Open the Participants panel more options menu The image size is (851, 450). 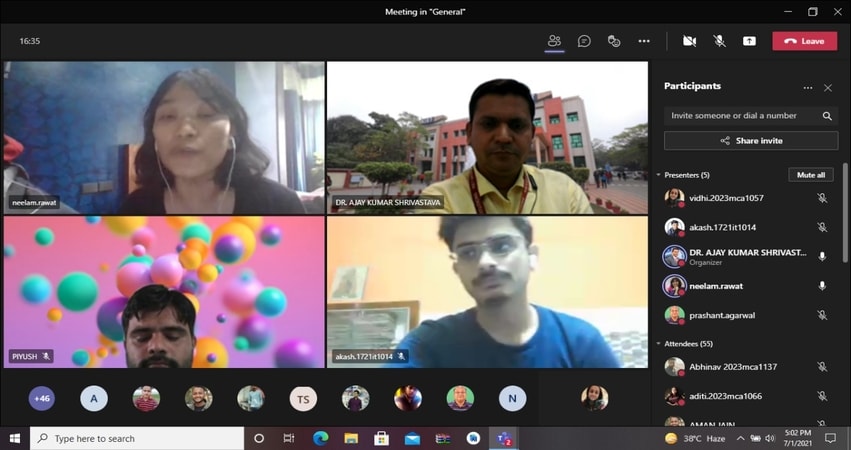tap(808, 88)
